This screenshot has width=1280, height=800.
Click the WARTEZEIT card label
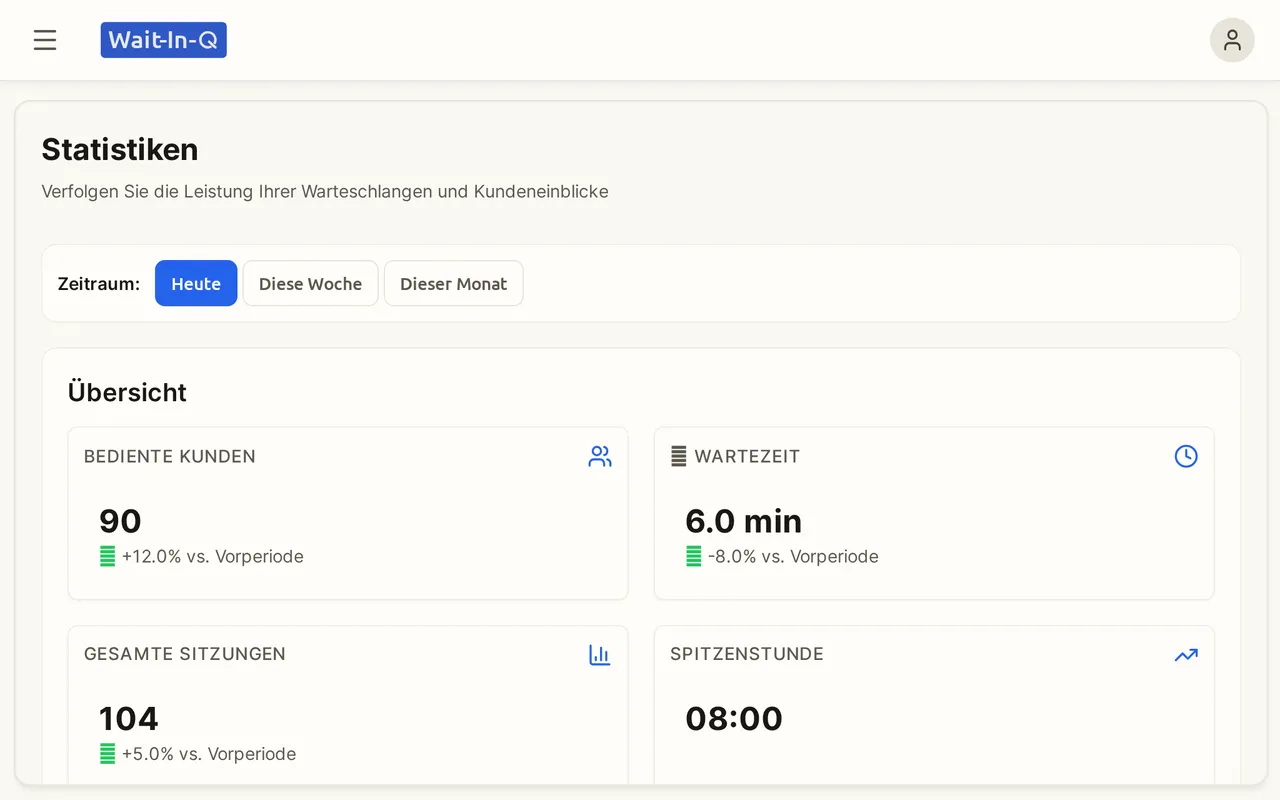[x=747, y=456]
